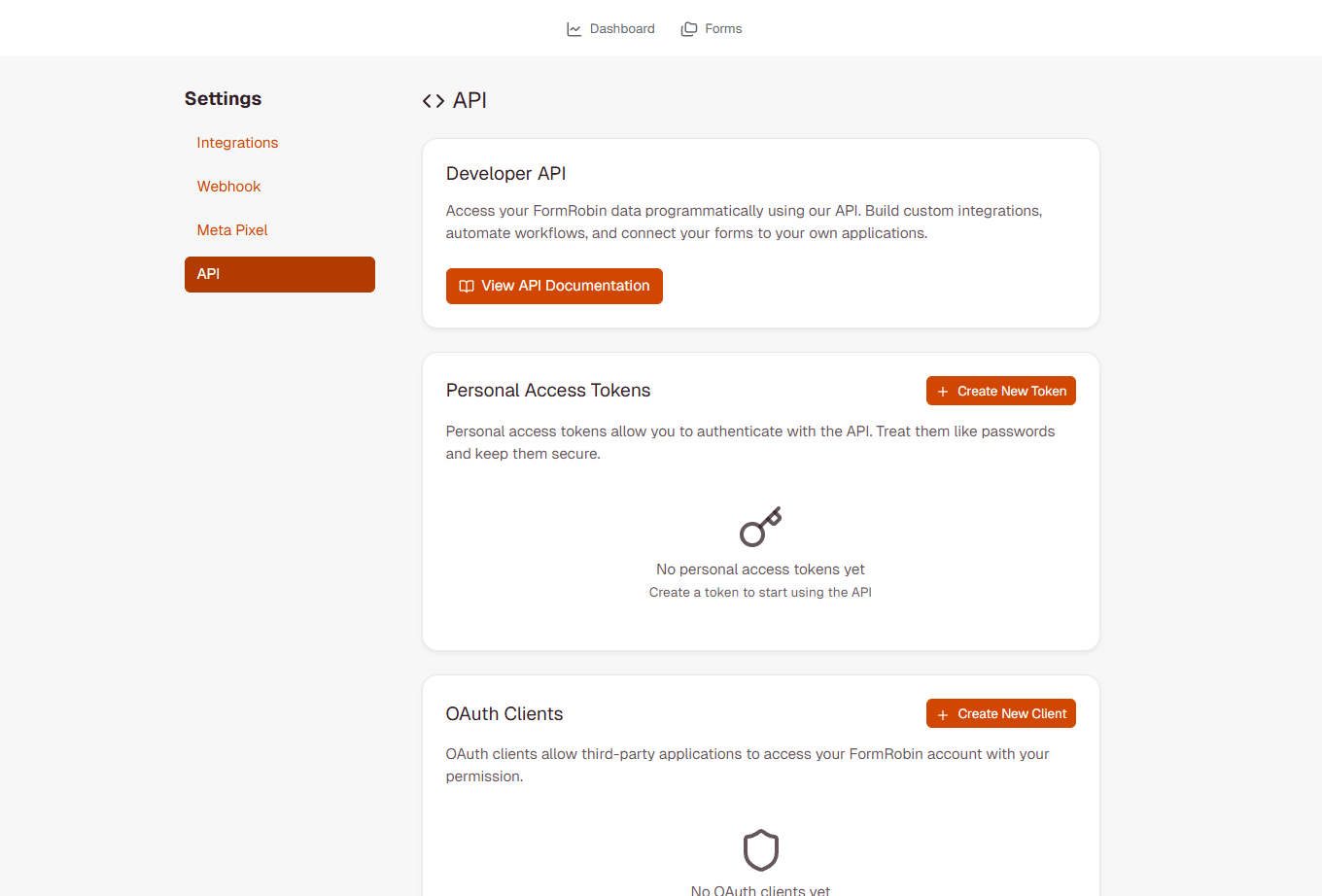Select the highlighted API settings entry

[279, 274]
